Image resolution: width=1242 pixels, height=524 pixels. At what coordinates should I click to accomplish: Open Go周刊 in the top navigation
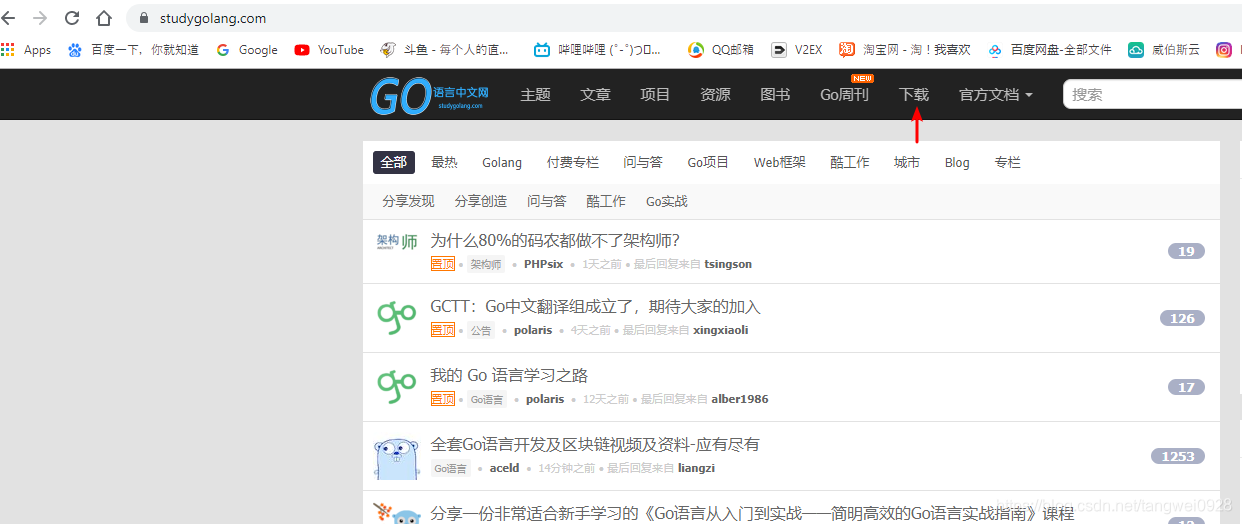click(844, 94)
